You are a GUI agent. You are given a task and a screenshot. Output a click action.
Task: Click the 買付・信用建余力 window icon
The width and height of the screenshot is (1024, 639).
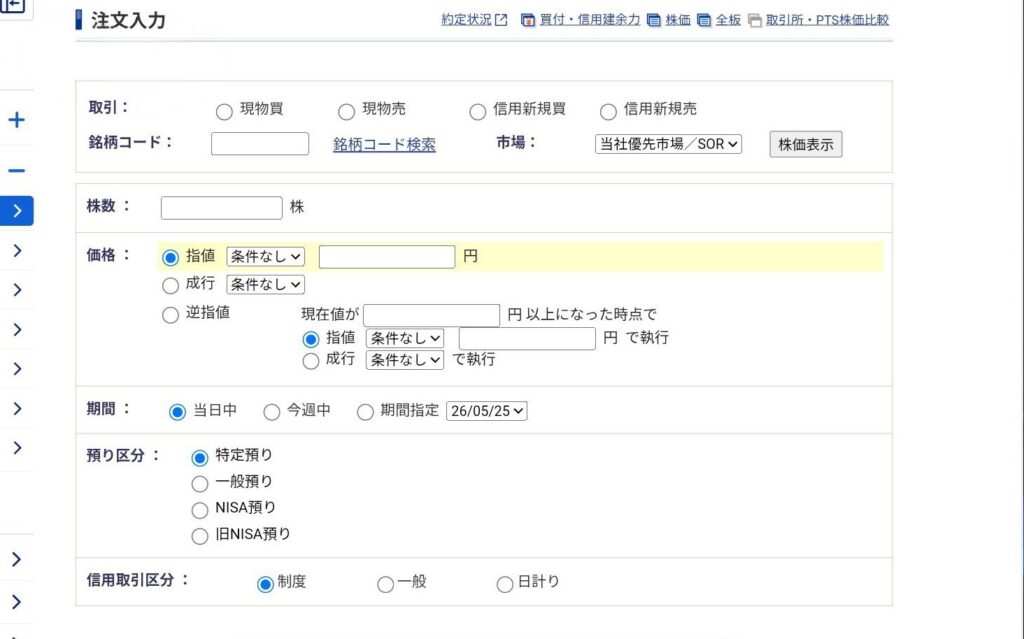[528, 20]
